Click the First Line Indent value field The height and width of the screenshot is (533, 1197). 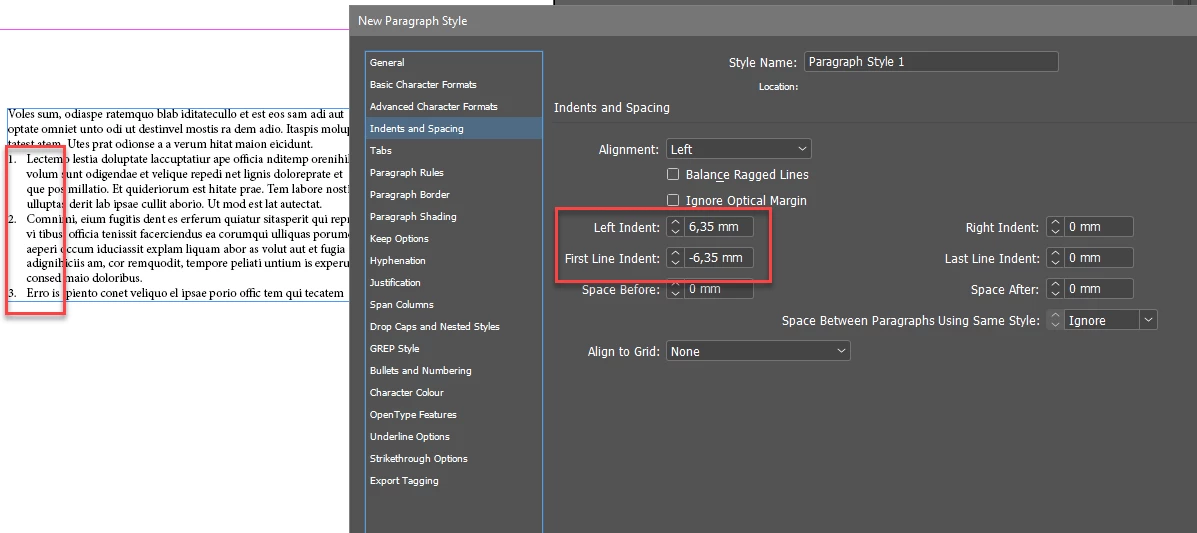pos(719,258)
